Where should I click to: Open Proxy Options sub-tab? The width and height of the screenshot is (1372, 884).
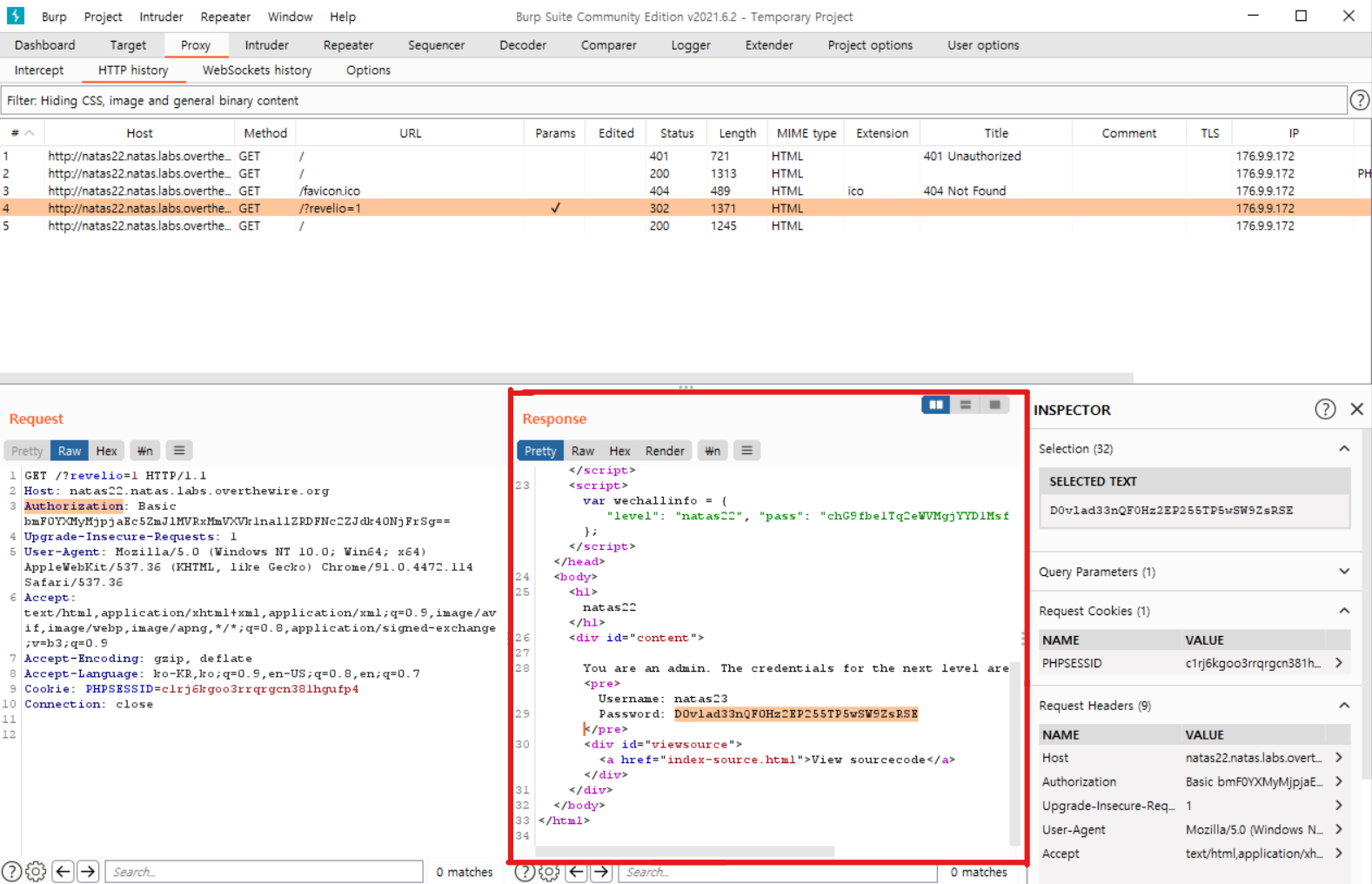coord(368,70)
